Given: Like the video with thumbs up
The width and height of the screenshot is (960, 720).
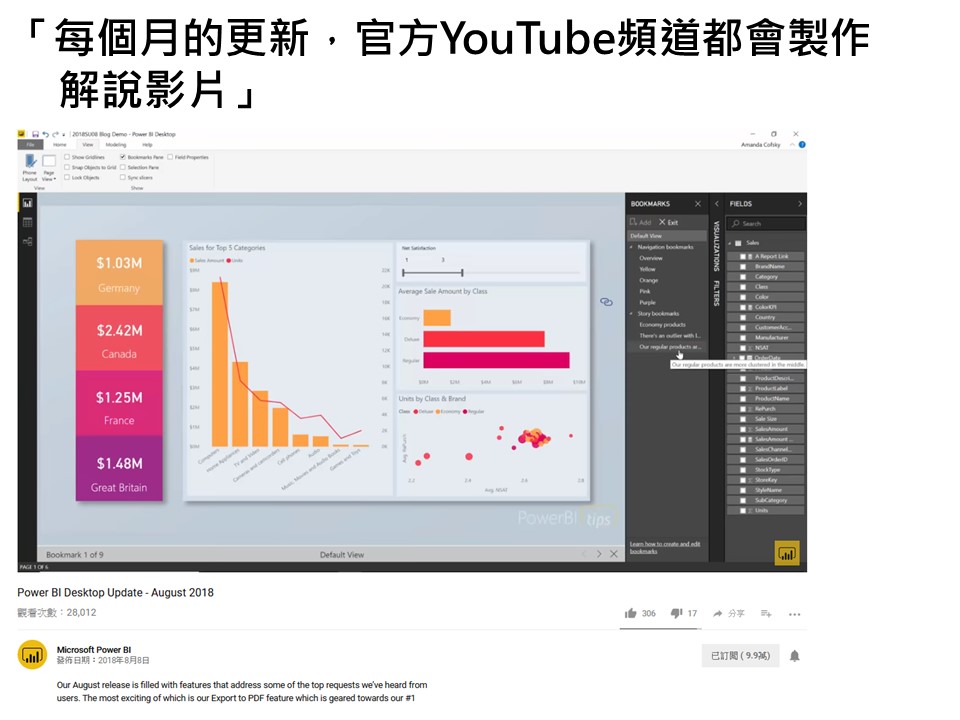Looking at the screenshot, I should click(631, 613).
